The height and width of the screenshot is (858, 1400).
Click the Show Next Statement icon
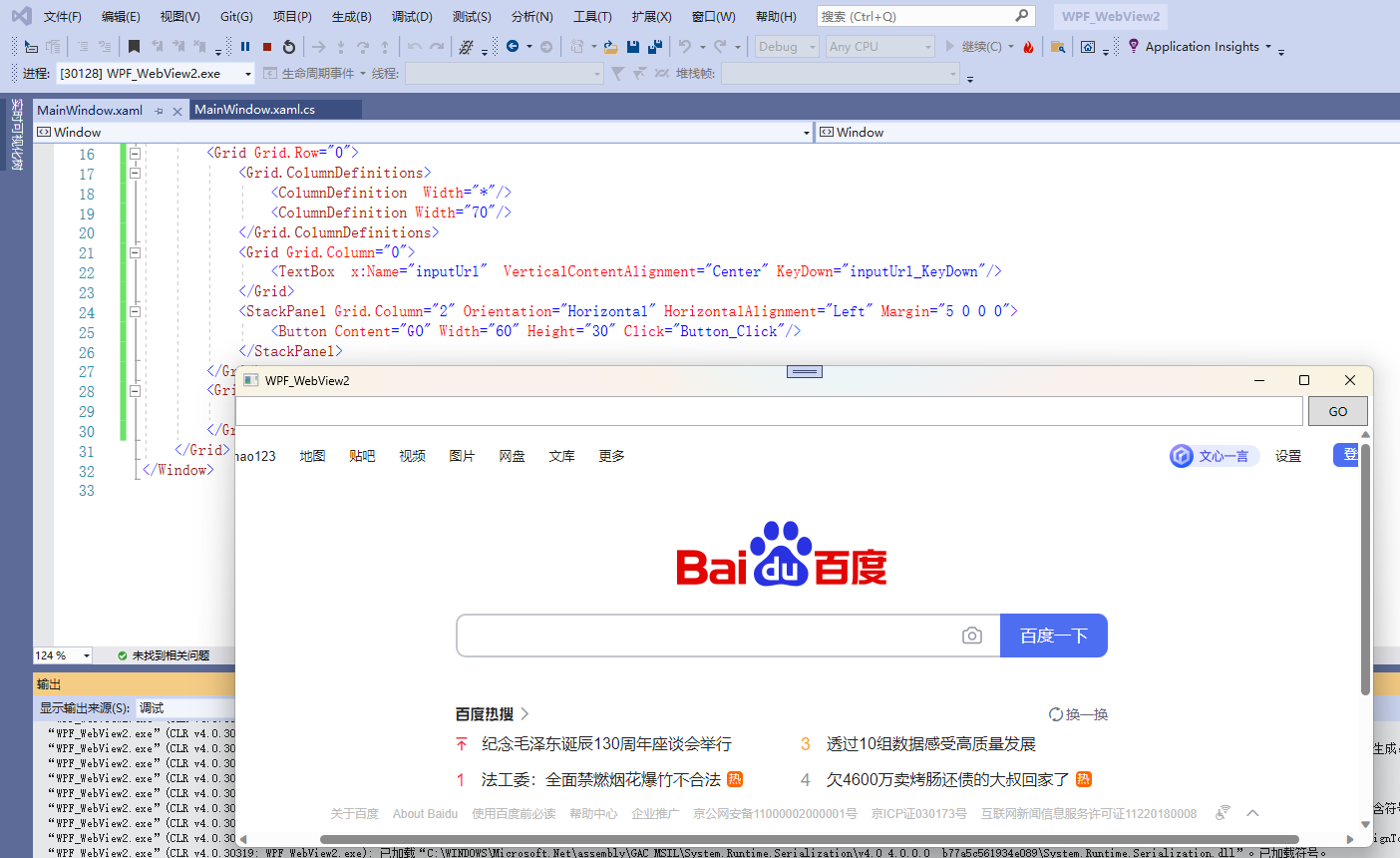[318, 47]
